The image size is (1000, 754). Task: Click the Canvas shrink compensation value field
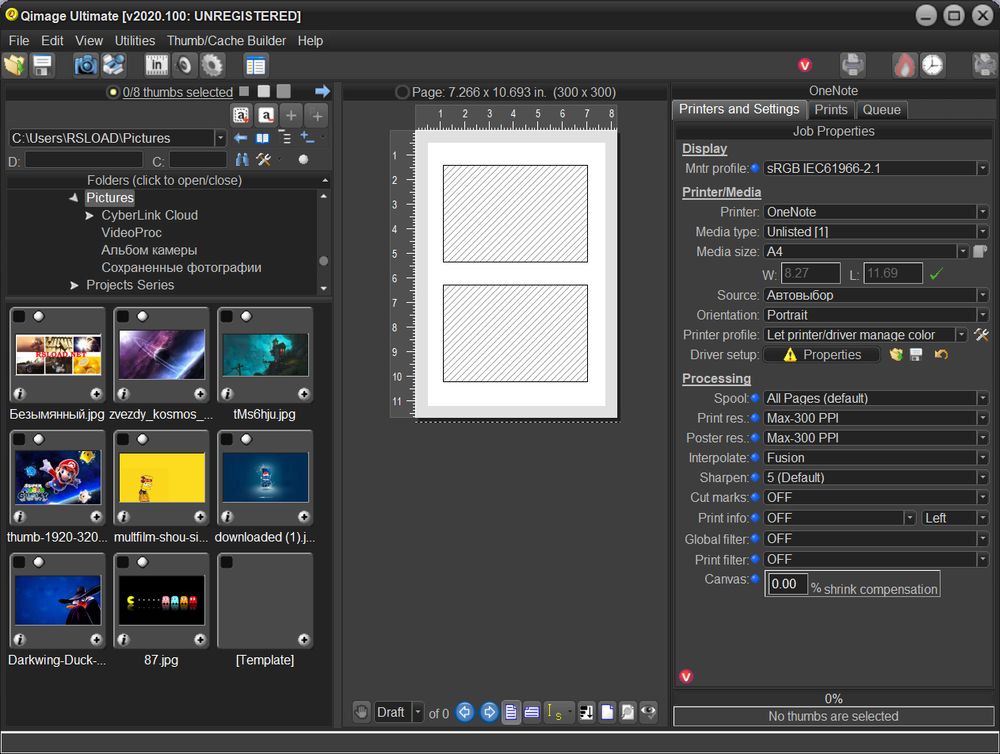[787, 584]
